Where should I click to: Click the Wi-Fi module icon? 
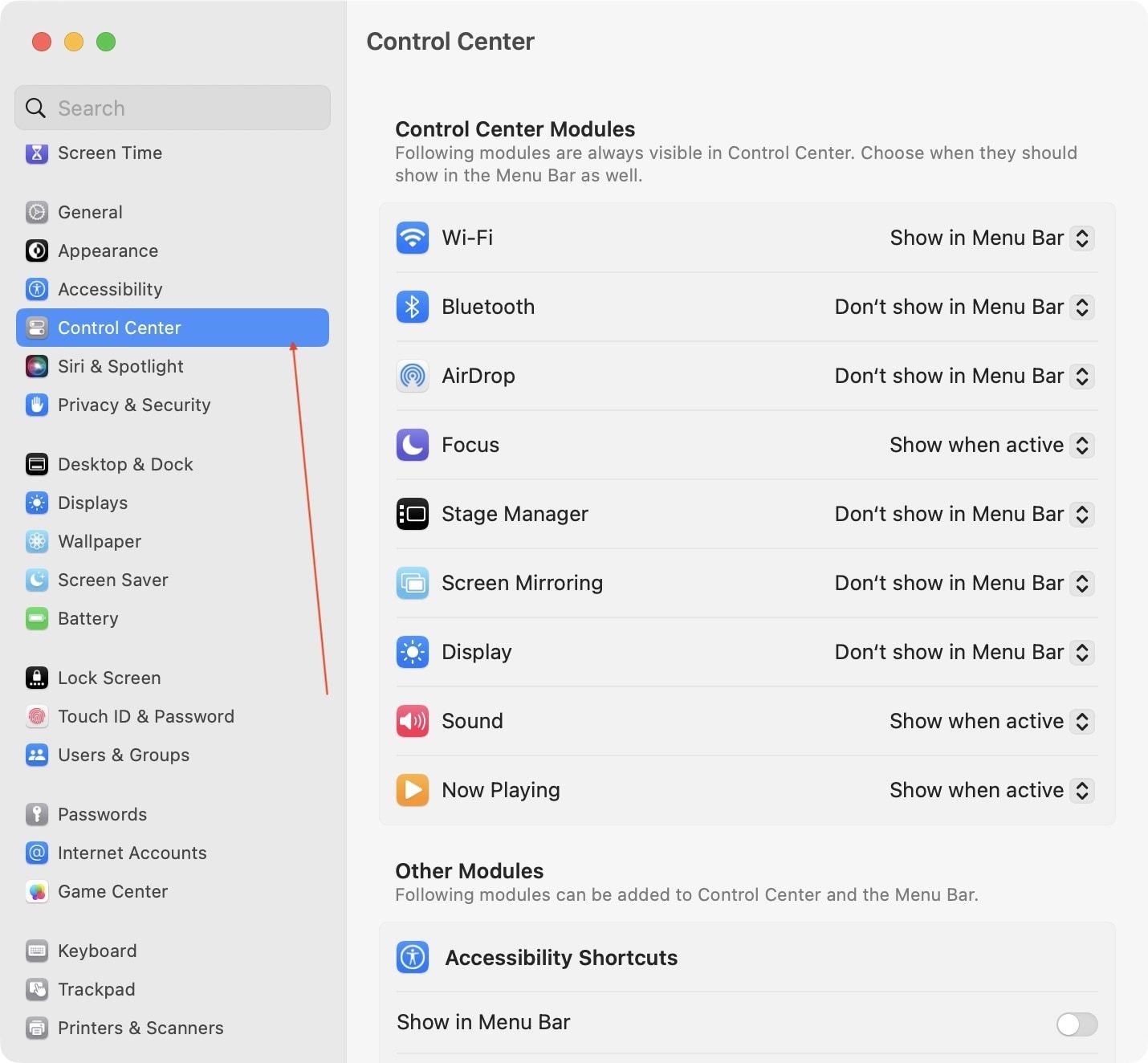[412, 238]
